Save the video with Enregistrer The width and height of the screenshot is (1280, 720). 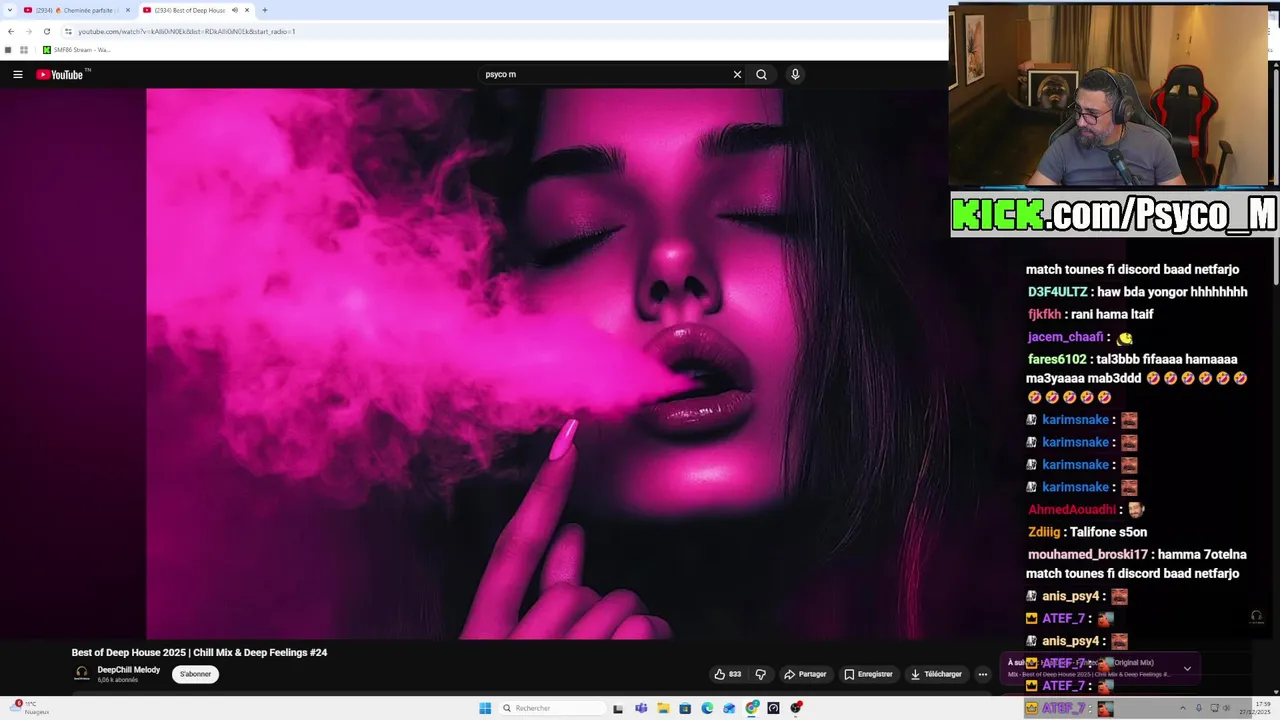[868, 674]
